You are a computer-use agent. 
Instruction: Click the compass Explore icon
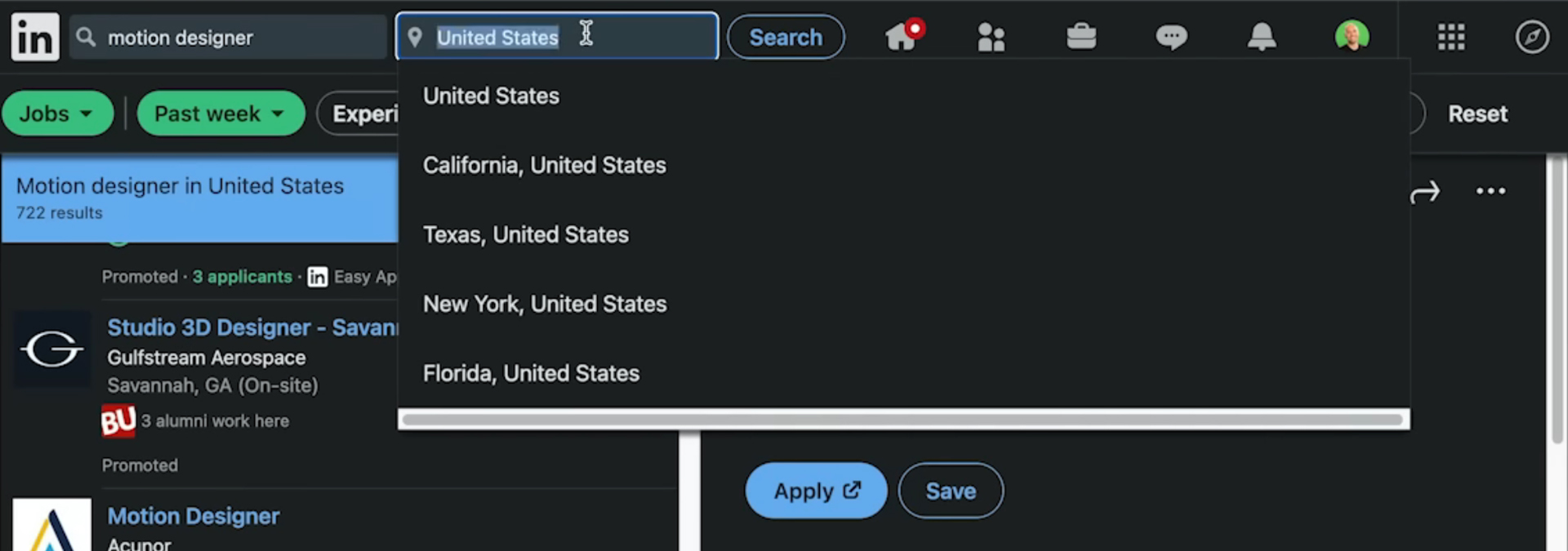(x=1532, y=37)
